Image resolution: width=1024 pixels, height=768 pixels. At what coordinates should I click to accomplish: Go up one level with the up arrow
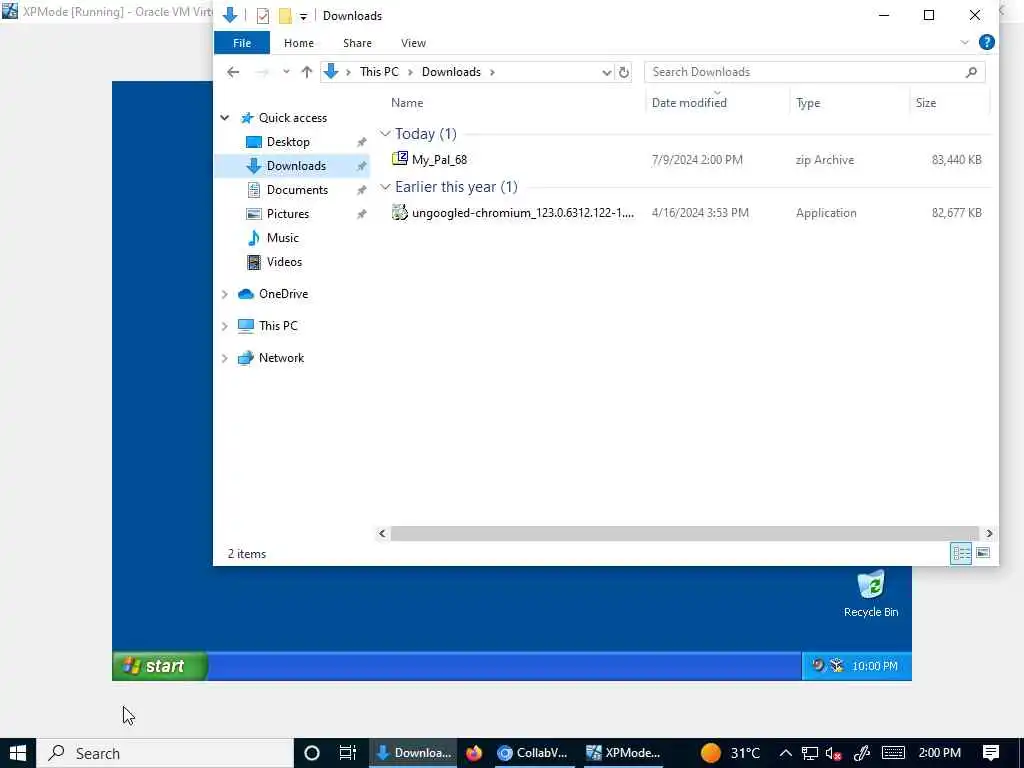pos(306,72)
